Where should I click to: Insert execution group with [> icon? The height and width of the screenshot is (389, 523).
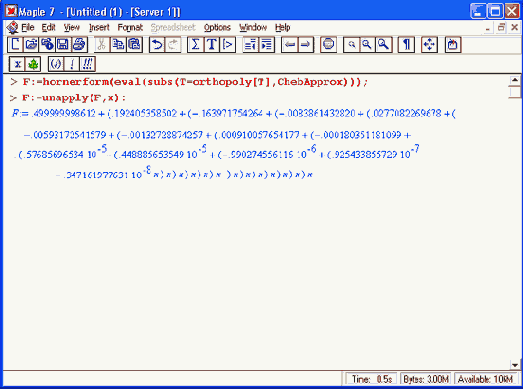(x=227, y=44)
